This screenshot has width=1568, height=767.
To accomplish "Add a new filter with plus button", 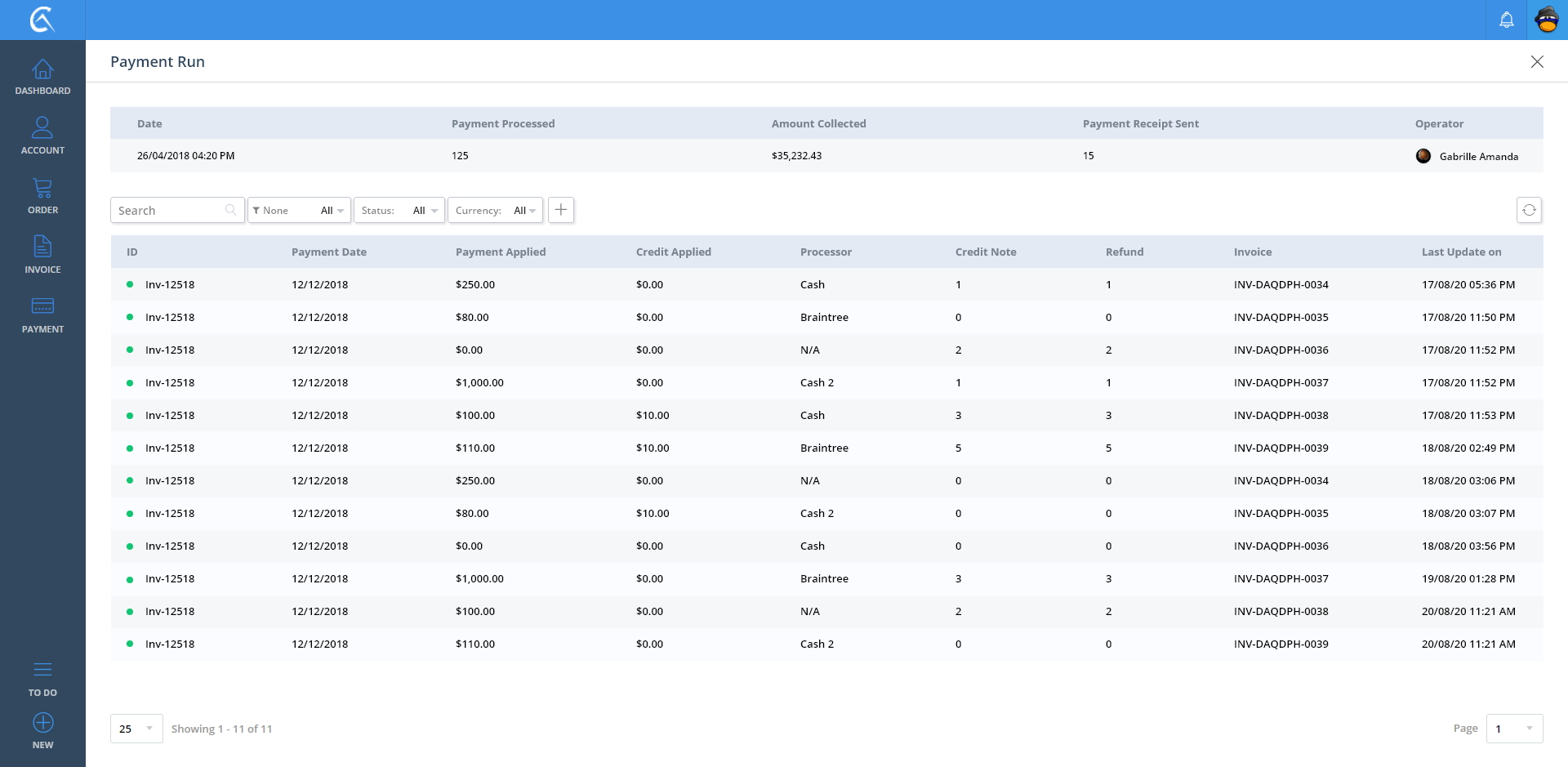I will (561, 210).
